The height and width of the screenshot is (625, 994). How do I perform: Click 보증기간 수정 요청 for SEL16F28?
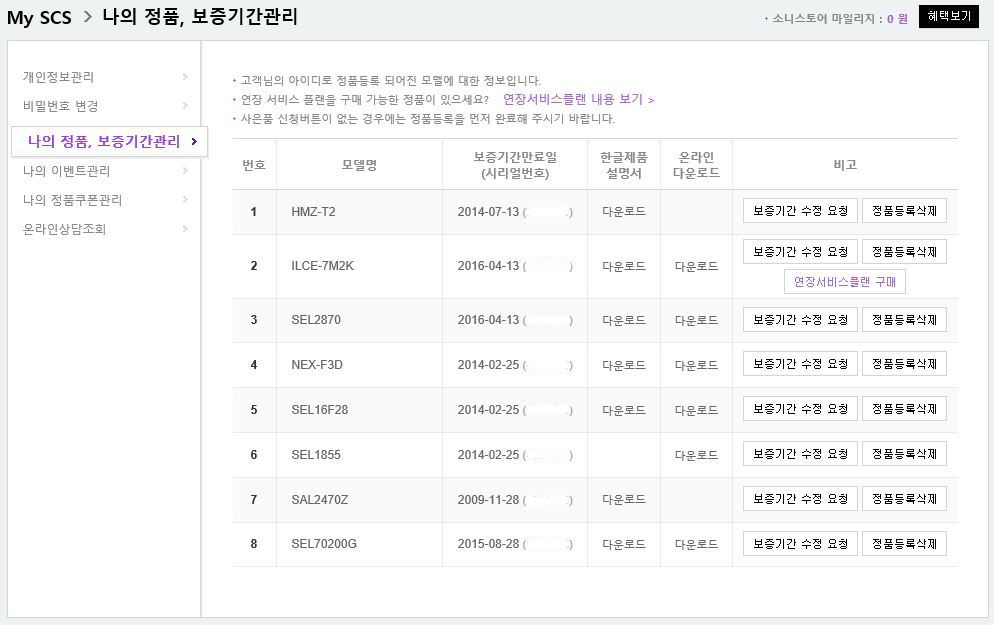[x=800, y=409]
